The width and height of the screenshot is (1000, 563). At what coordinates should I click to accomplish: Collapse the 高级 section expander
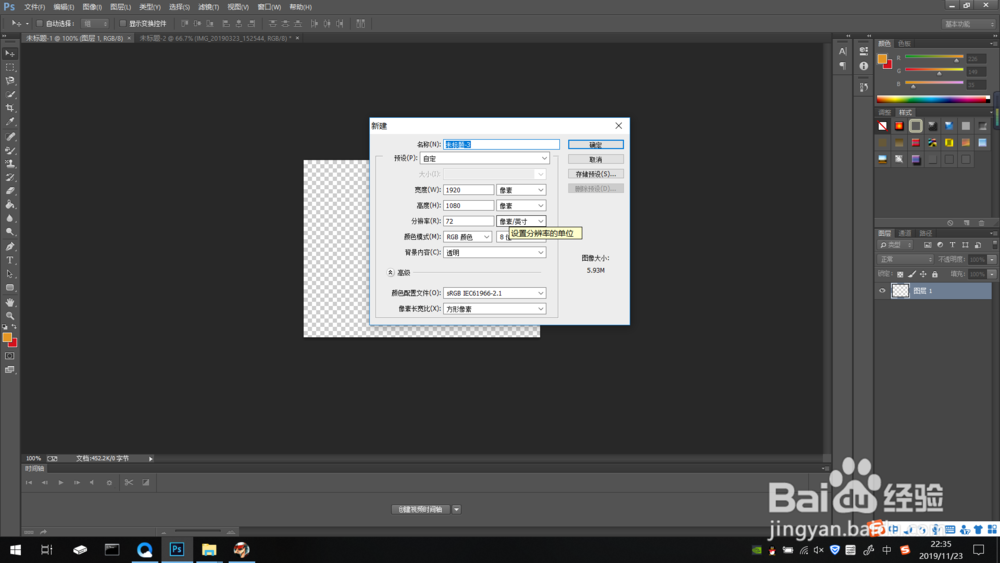click(390, 273)
